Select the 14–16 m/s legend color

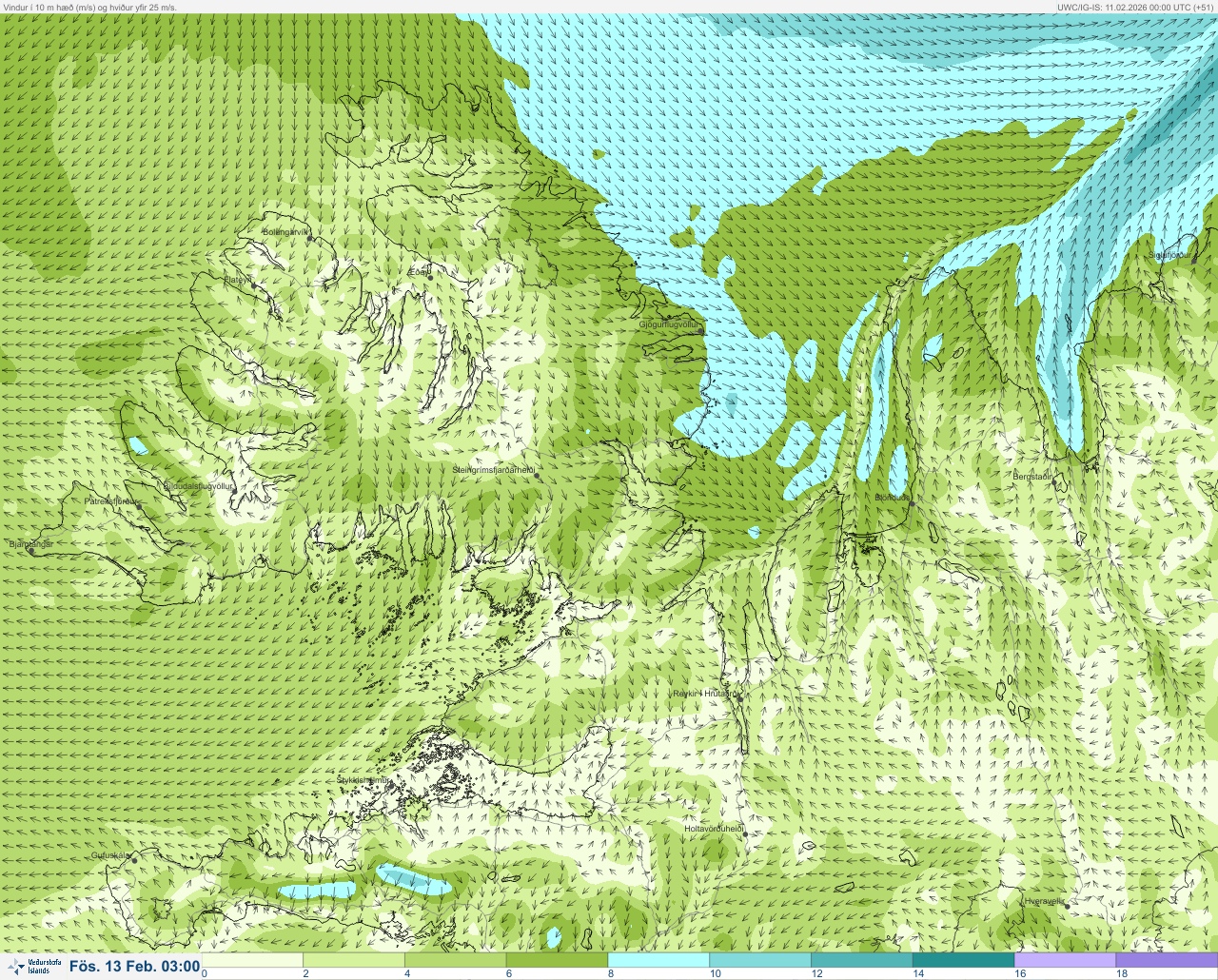click(x=963, y=960)
